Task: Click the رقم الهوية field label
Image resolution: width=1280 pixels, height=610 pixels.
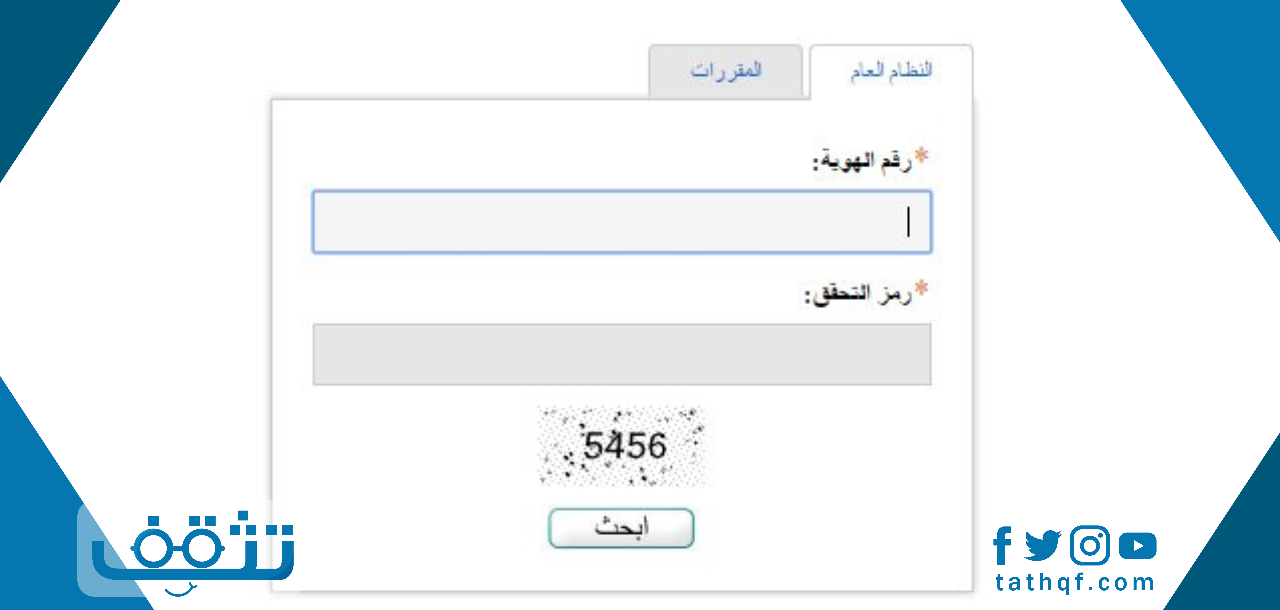Action: click(x=861, y=161)
